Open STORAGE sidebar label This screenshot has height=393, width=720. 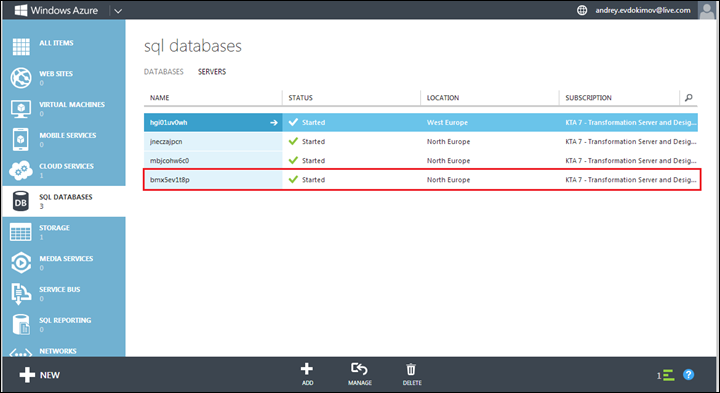click(54, 227)
